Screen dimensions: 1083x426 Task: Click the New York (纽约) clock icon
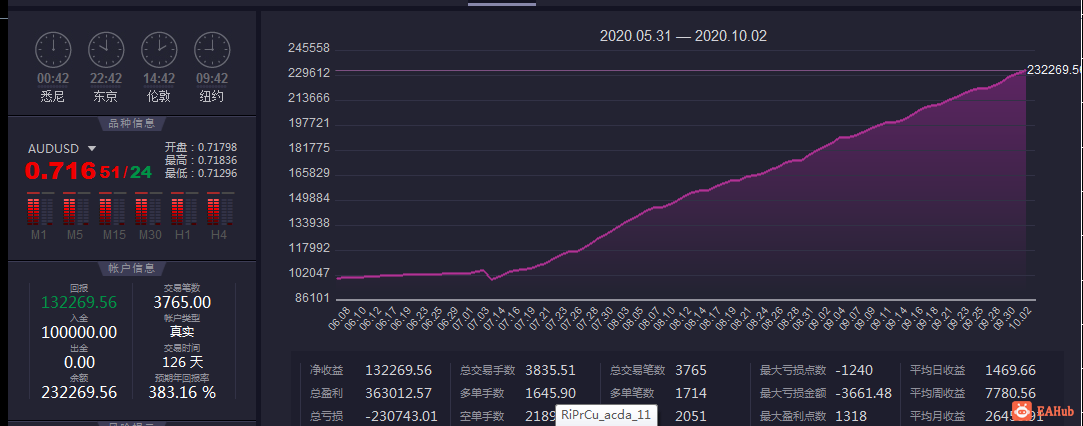click(x=212, y=50)
